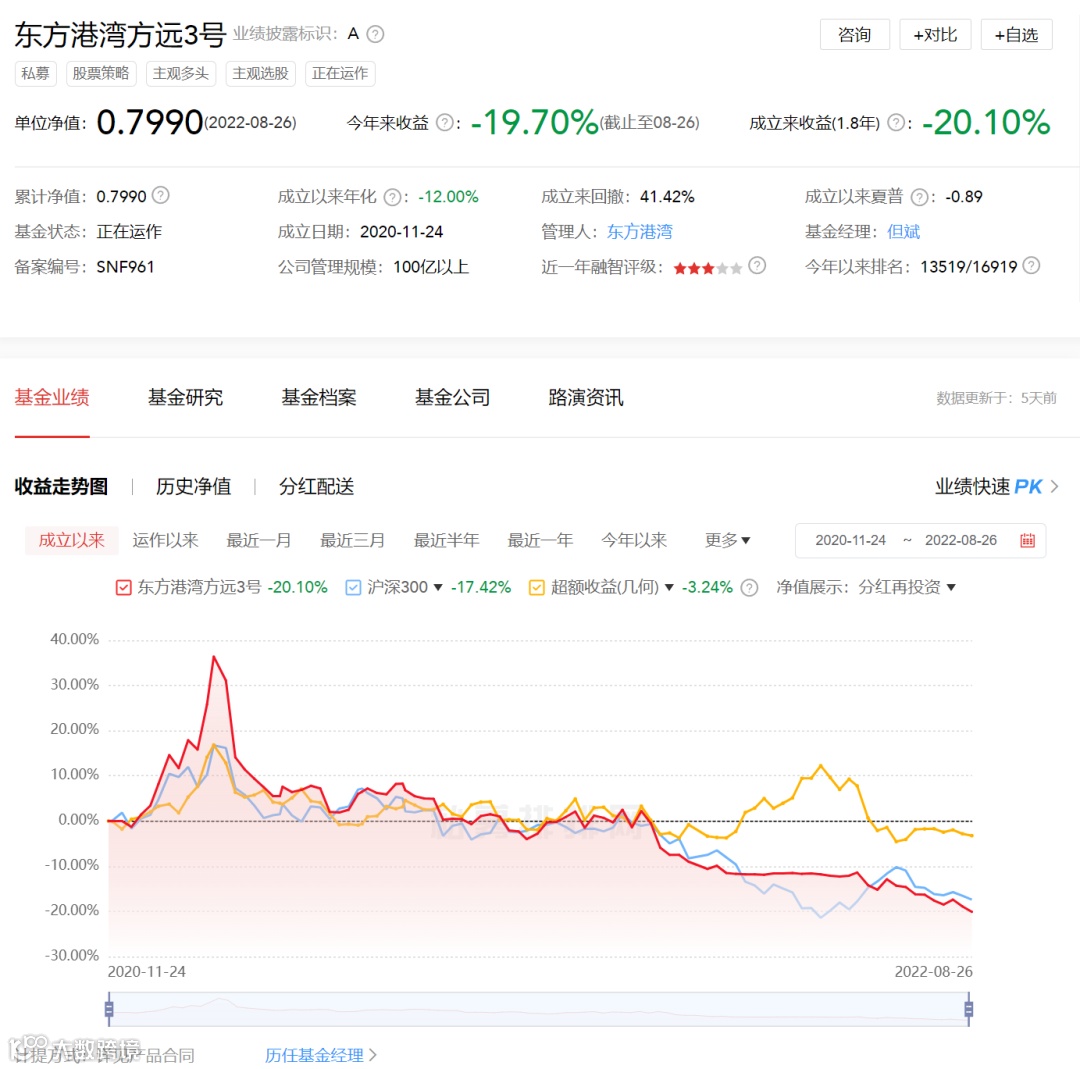
Task: Switch to 基金档案 tab
Action: coord(319,397)
